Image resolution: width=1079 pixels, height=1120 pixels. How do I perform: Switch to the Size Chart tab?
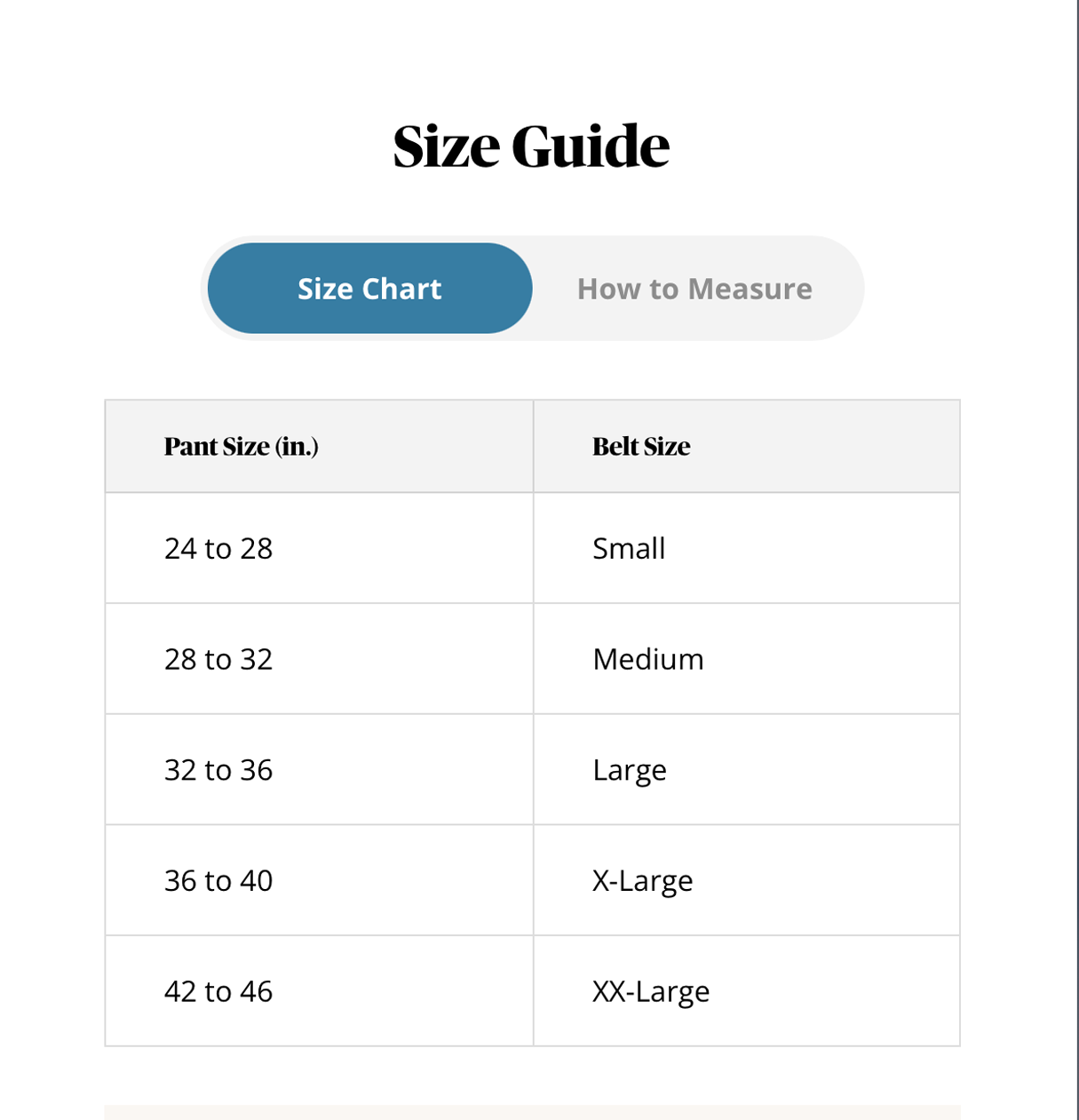pos(369,289)
